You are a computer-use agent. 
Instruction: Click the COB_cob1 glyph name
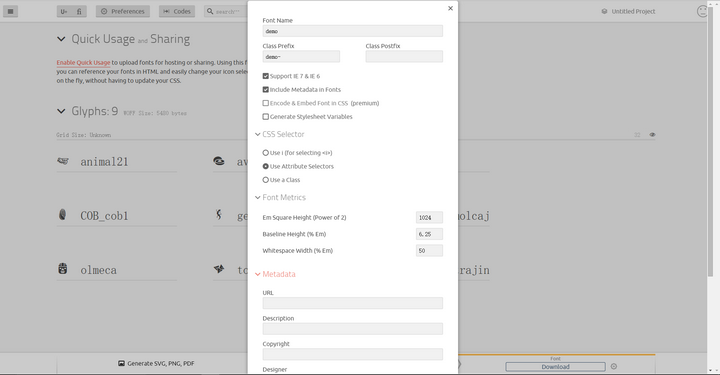(104, 216)
